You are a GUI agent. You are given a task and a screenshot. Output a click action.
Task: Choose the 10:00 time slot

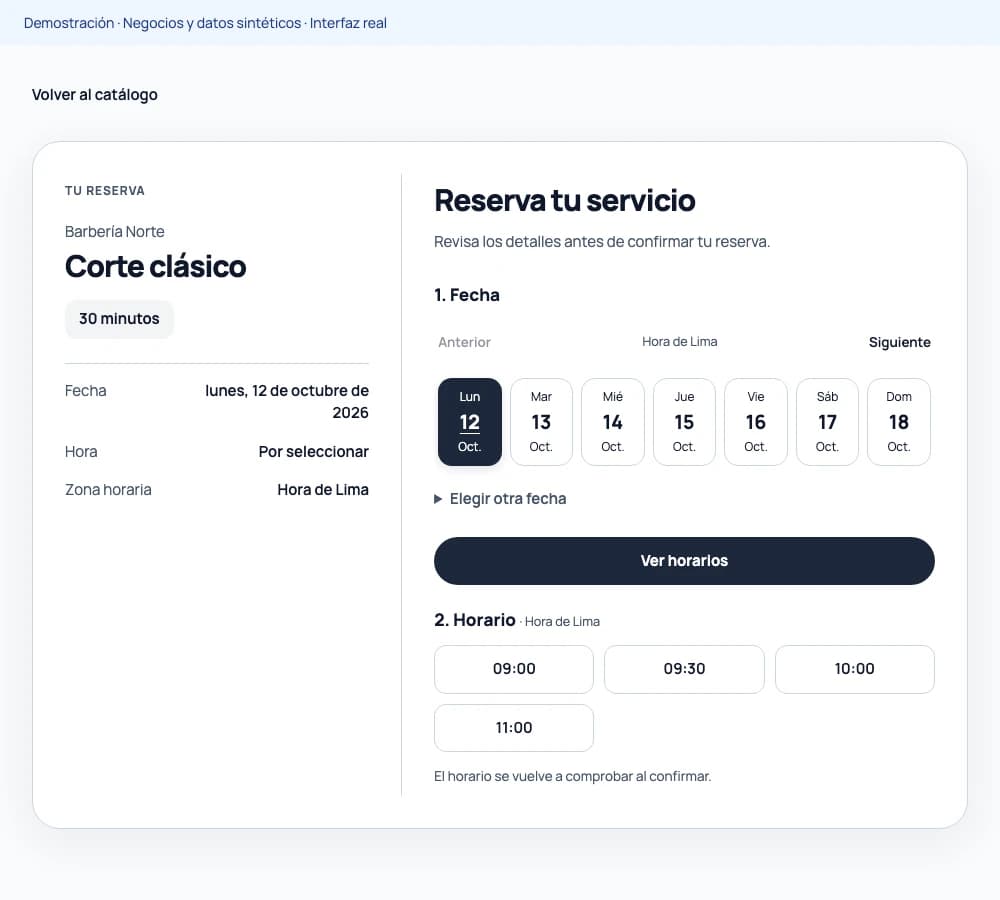click(x=855, y=669)
